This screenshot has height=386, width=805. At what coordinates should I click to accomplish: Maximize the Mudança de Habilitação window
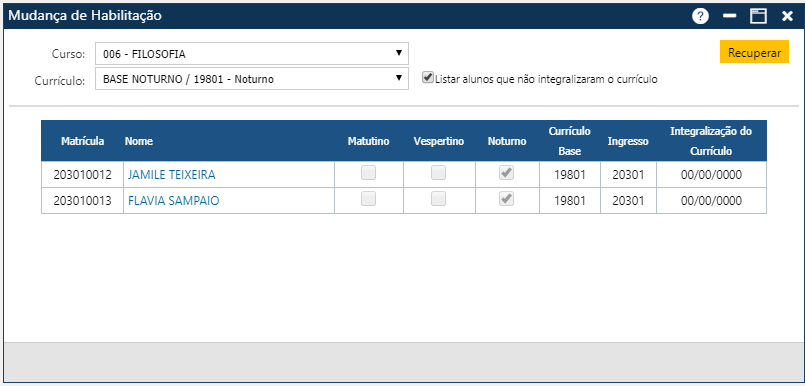(x=758, y=16)
